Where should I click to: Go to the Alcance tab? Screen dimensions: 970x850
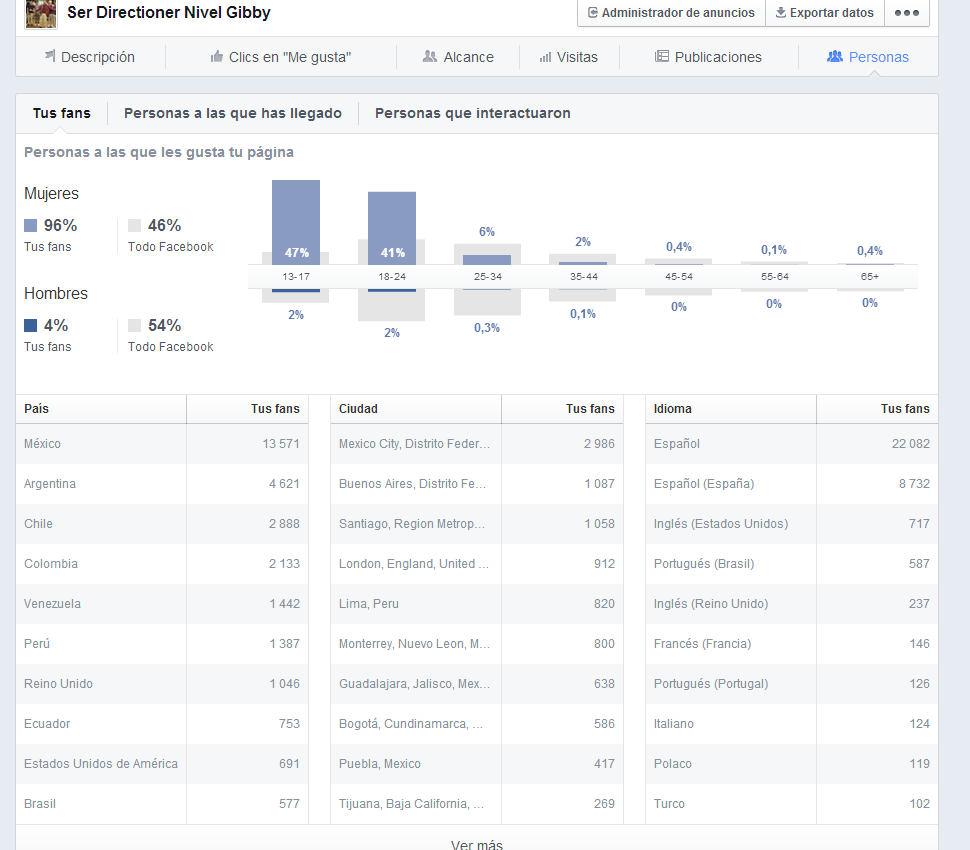(458, 57)
